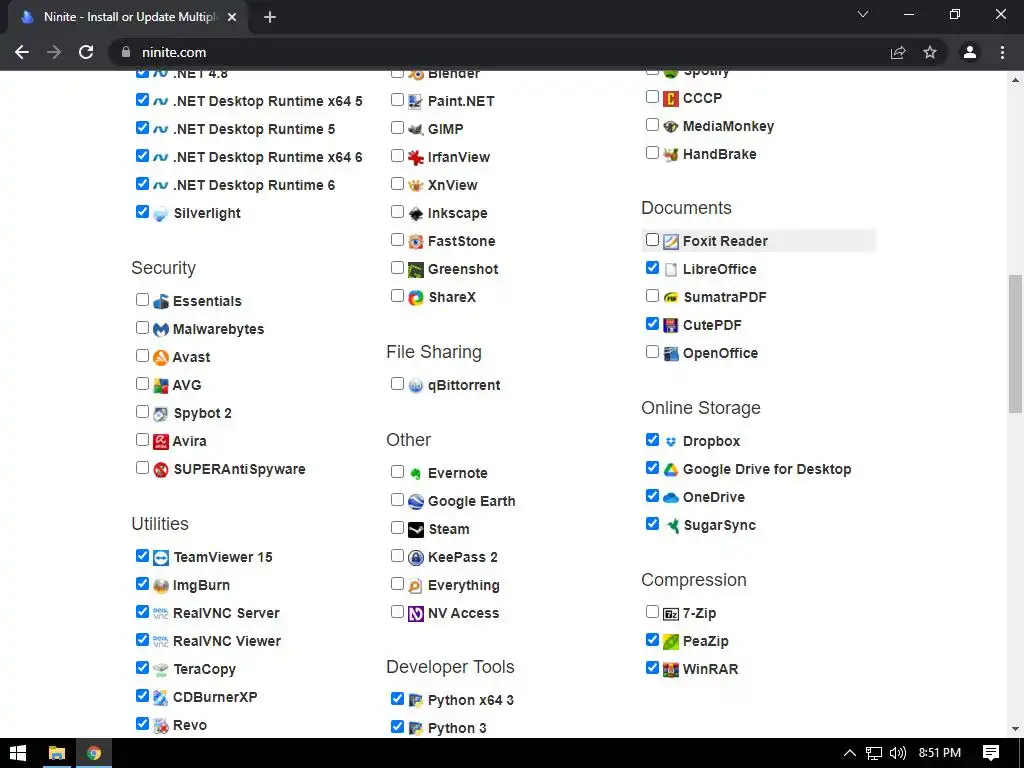Open the volume tray icon
1024x768 pixels.
(898, 753)
